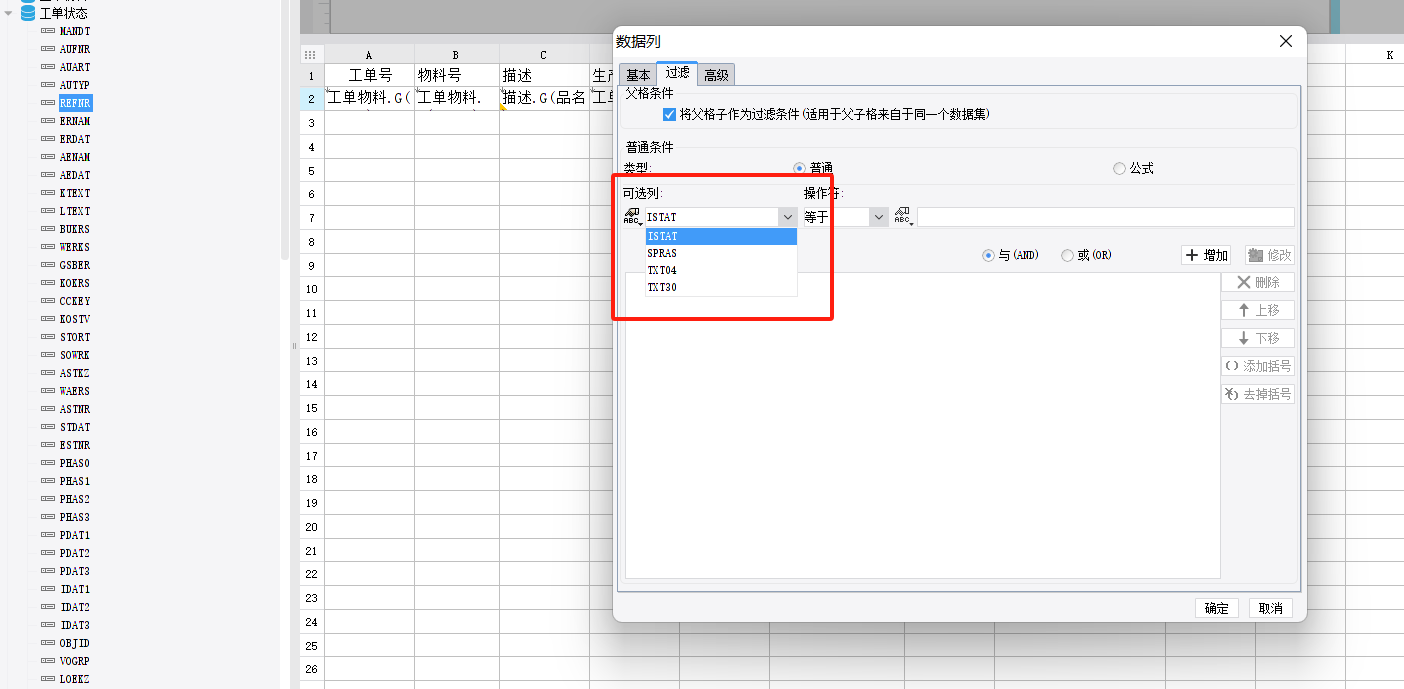Select the 普通 type radio button
Viewport: 1404px width, 689px height.
[x=799, y=169]
